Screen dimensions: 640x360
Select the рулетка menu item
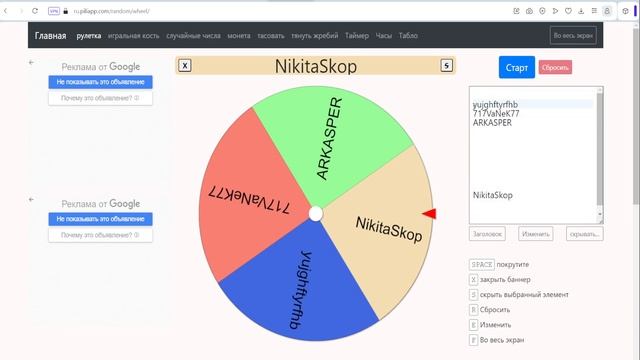point(89,36)
